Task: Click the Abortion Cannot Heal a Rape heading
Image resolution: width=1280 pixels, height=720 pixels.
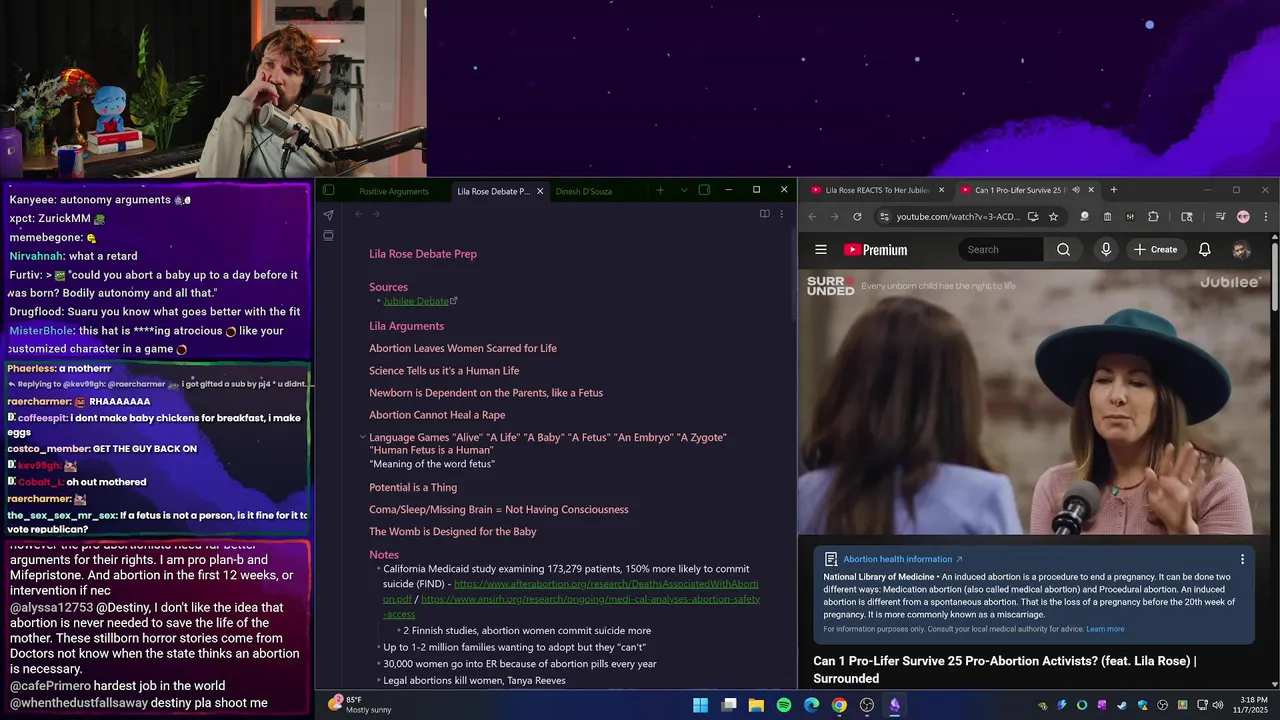Action: [x=437, y=415]
